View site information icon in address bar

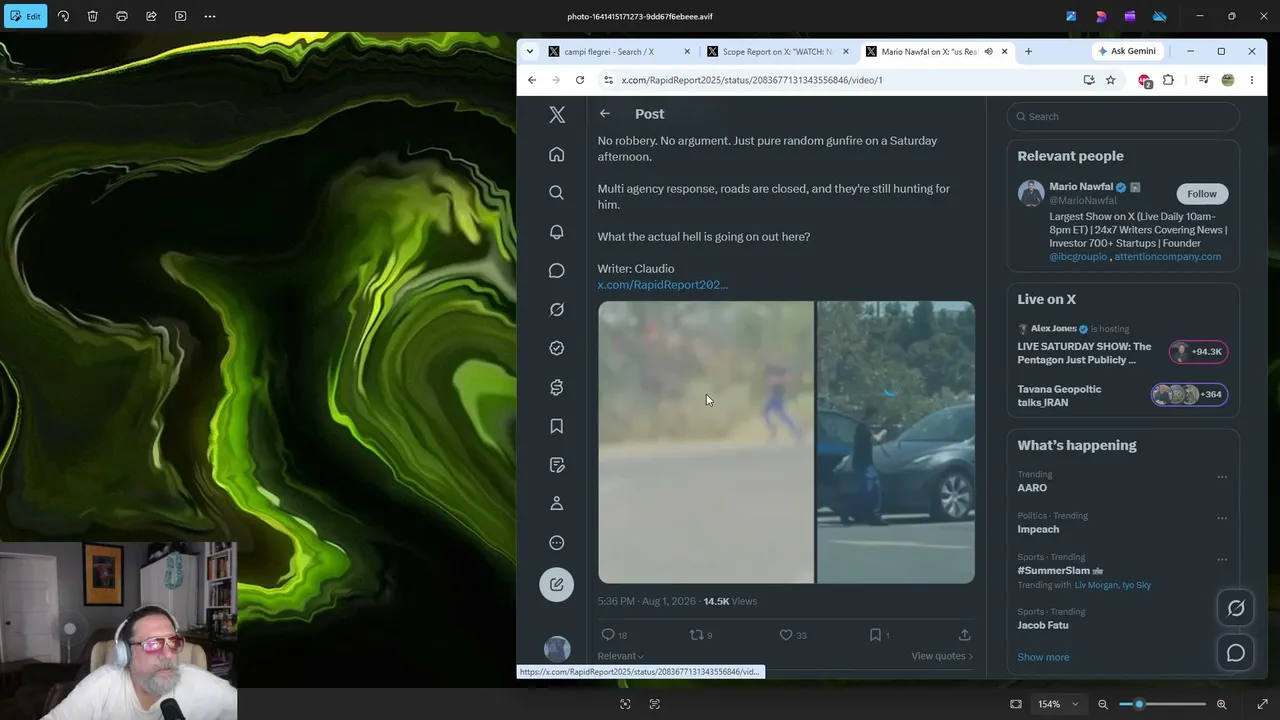[x=607, y=80]
